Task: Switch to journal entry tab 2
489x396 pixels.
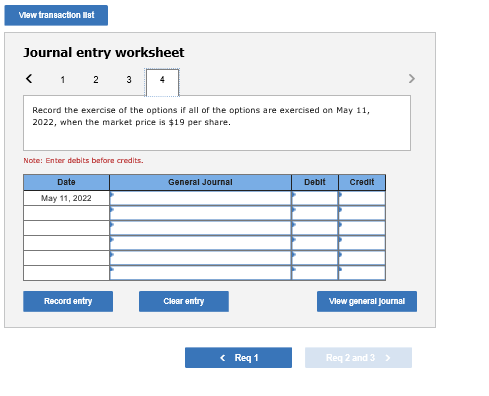Action: pyautogui.click(x=96, y=80)
